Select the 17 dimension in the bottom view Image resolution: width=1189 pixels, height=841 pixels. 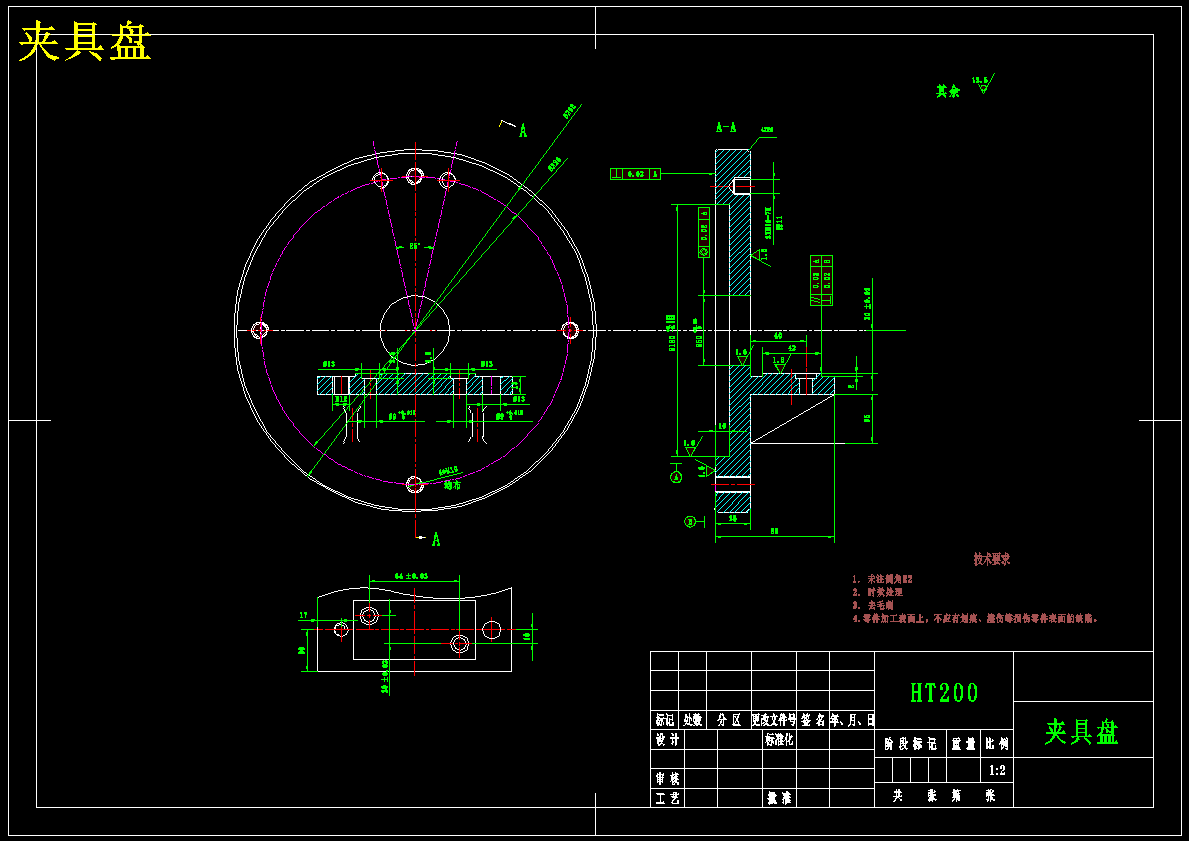(303, 617)
